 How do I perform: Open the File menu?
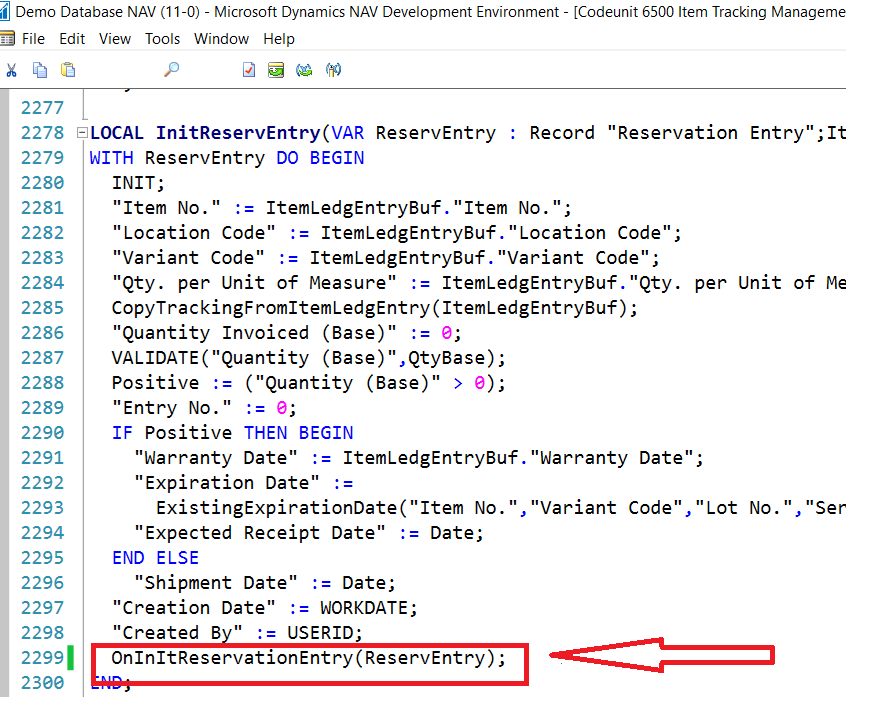click(33, 39)
